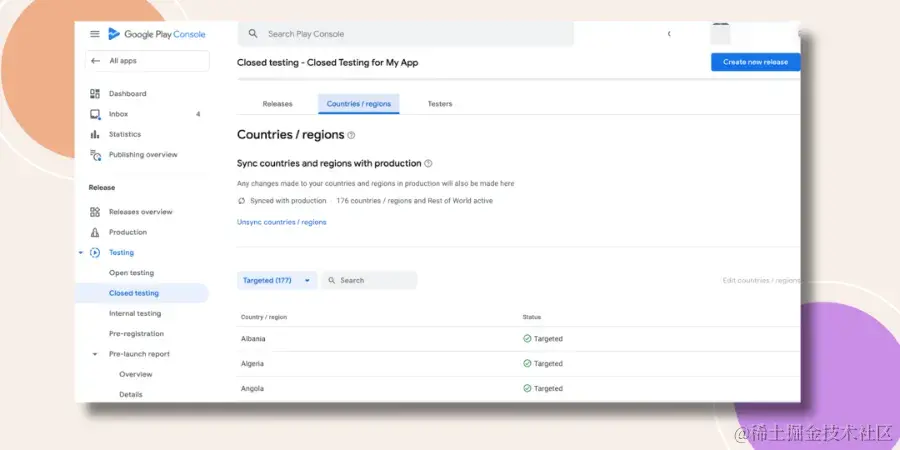900x450 pixels.
Task: Click the account avatar in top bar
Action: (x=720, y=34)
